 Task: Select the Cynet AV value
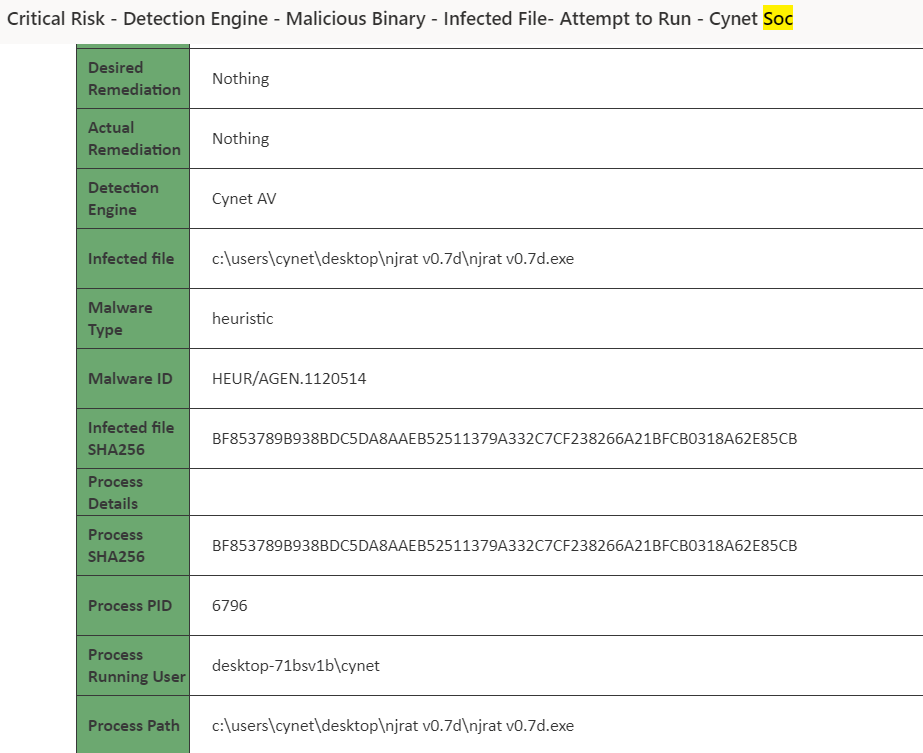[244, 199]
